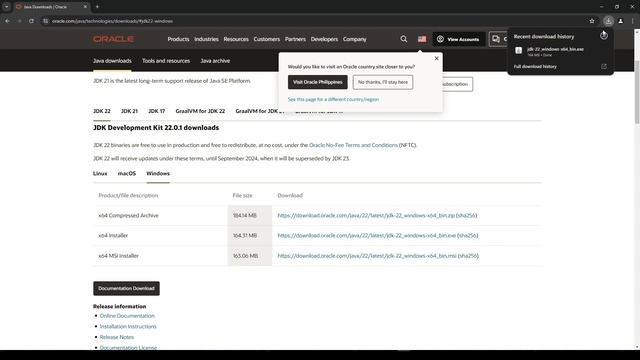Switch to the JDK 22 tab
The width and height of the screenshot is (640, 360).
pyautogui.click(x=102, y=111)
